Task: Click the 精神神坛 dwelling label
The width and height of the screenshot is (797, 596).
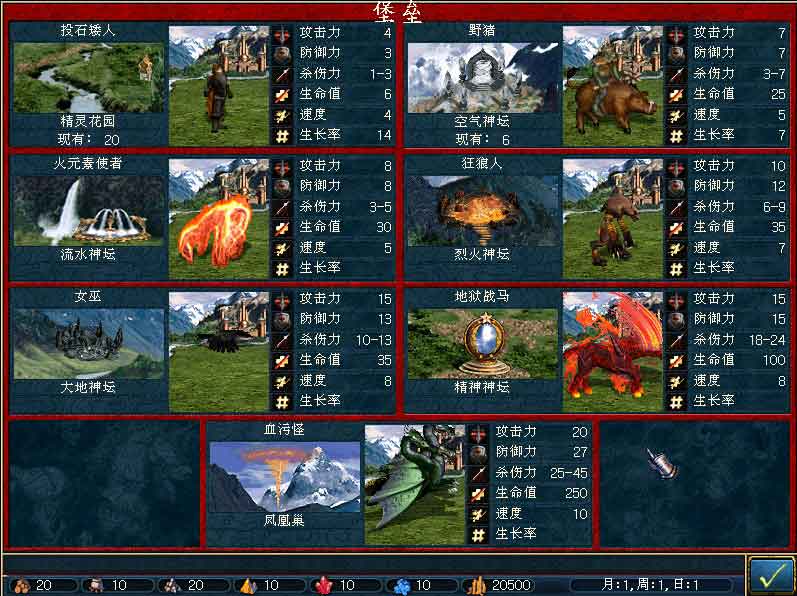Action: [482, 387]
